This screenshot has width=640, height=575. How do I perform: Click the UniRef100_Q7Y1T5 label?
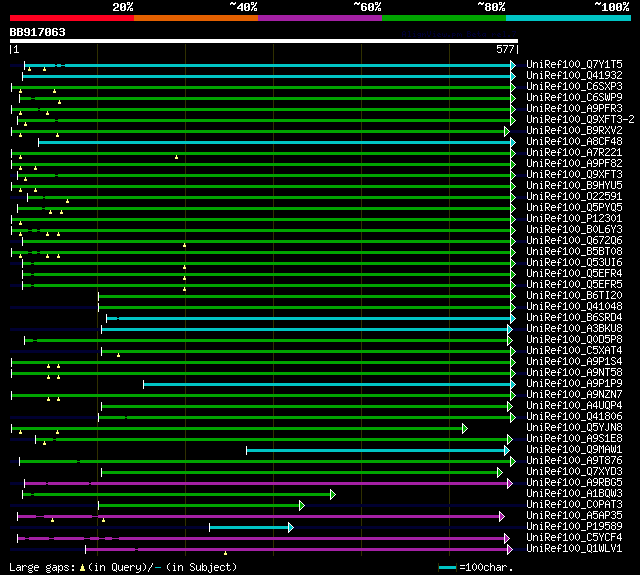coord(574,64)
